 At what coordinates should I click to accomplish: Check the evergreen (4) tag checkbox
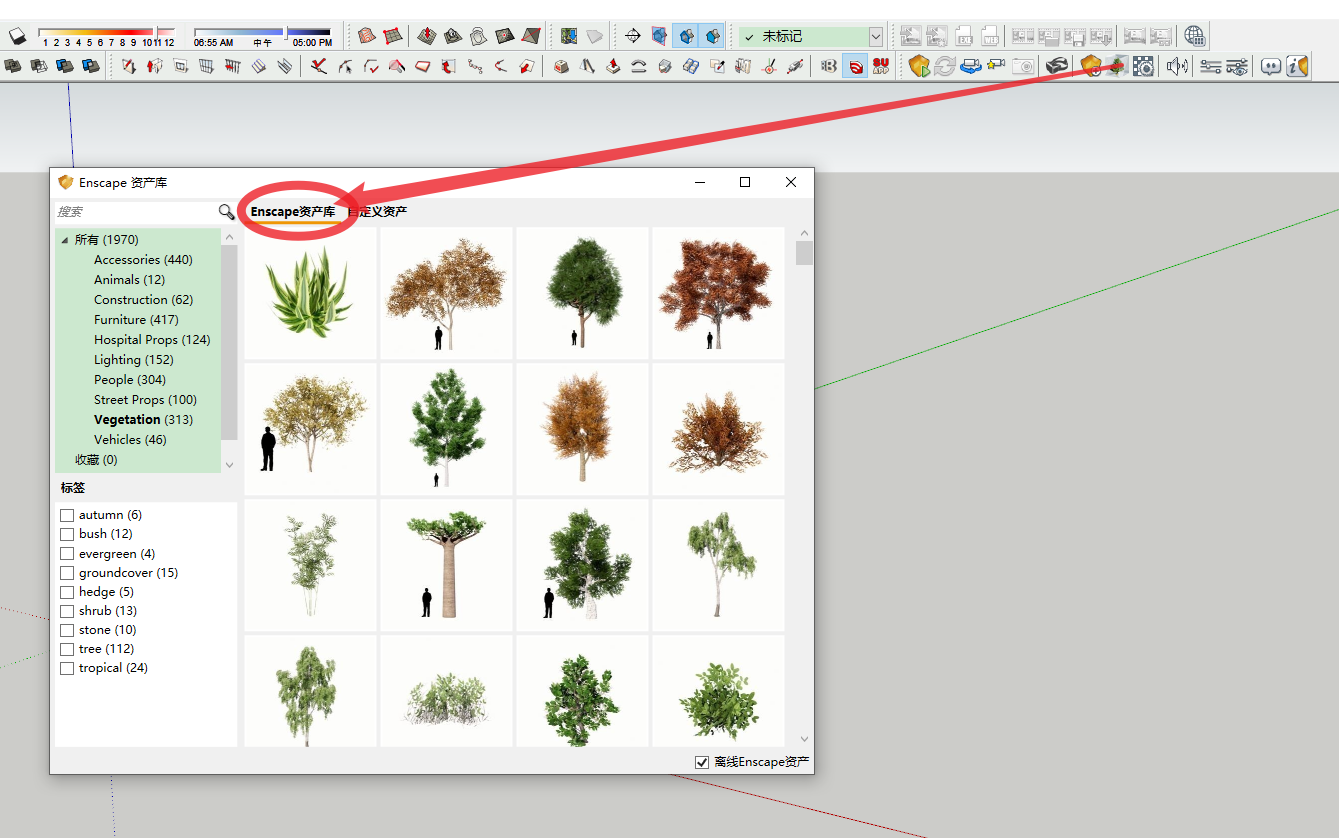tap(67, 554)
